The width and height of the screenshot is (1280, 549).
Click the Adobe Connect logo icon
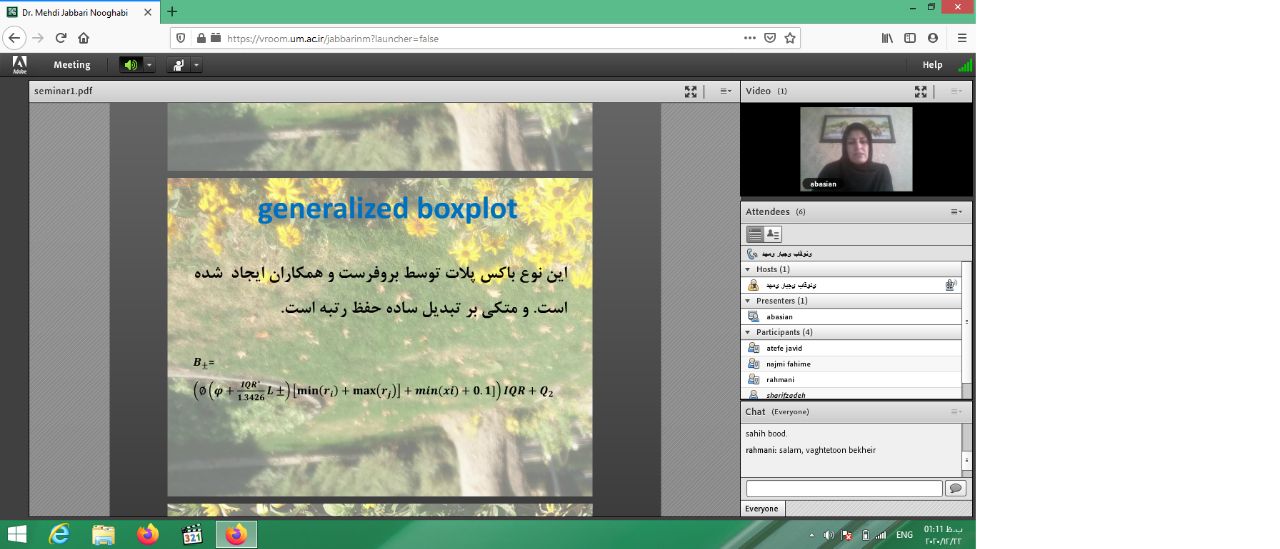[20, 65]
